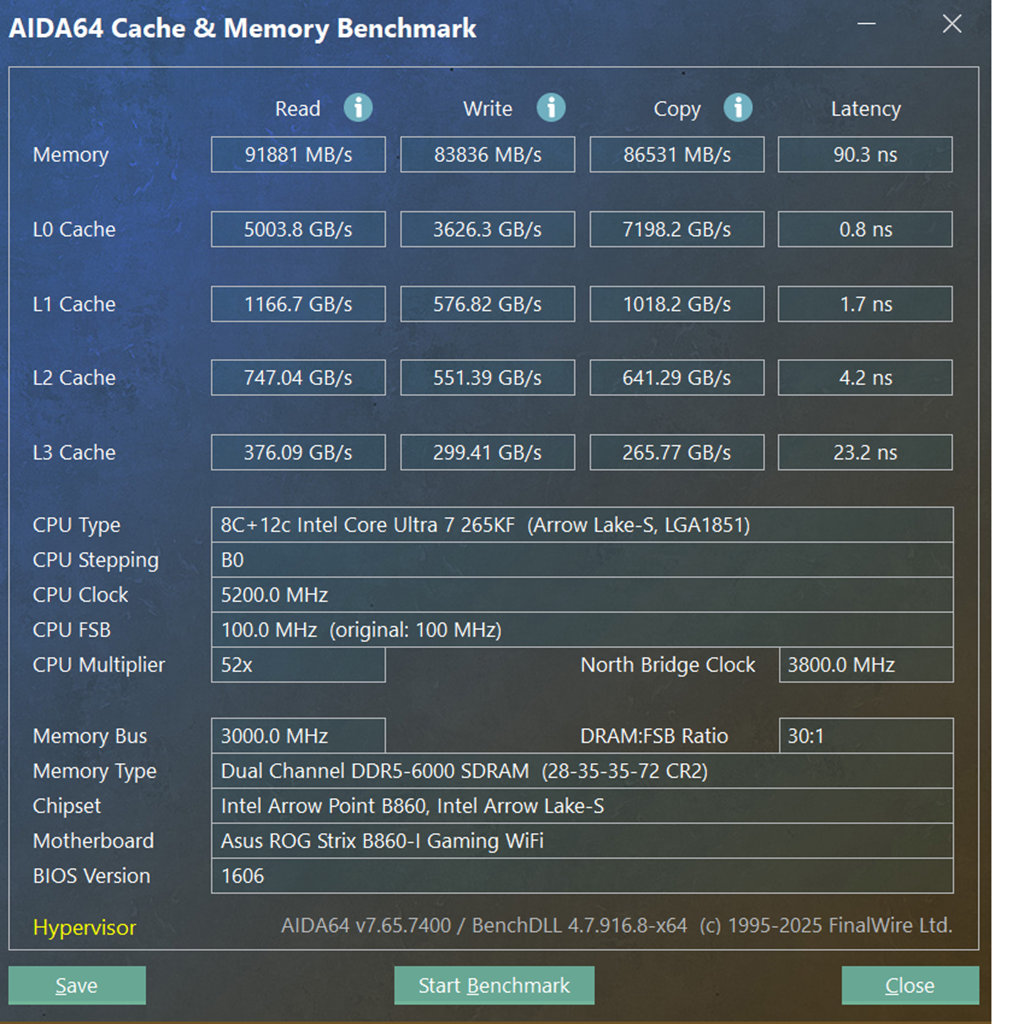The width and height of the screenshot is (1024, 1024).
Task: Select L1 Cache read 1166.7 GB/s
Action: tap(298, 304)
